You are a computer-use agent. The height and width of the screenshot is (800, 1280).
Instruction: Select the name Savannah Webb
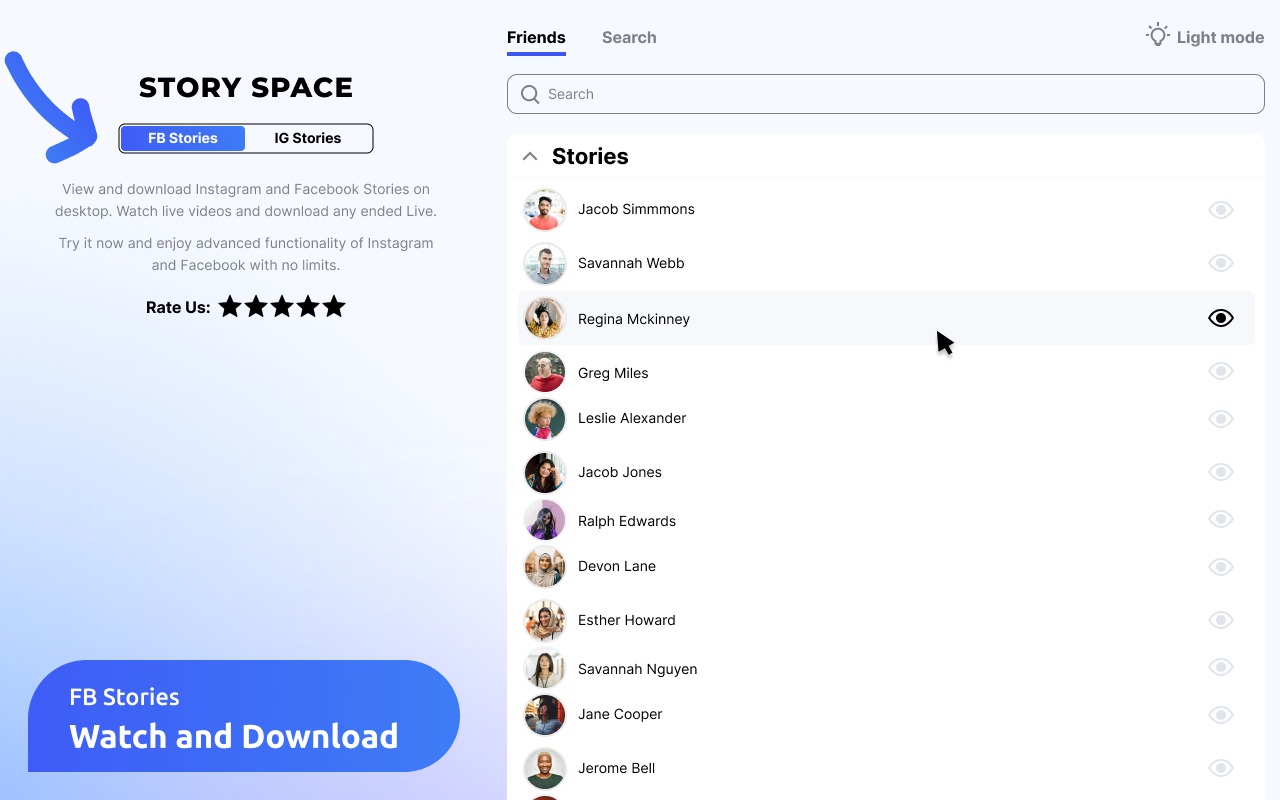coord(631,263)
